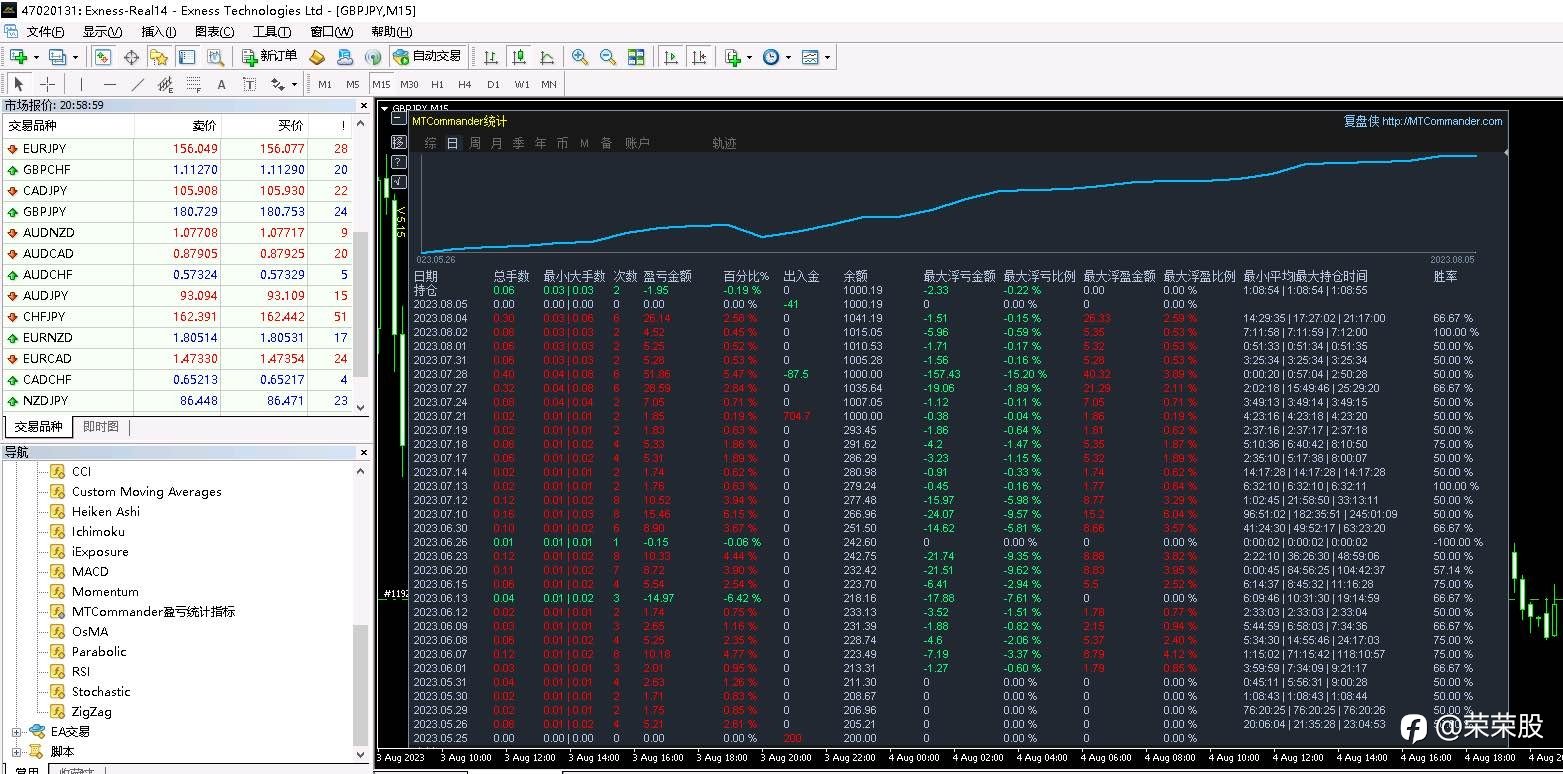Switch chart to M1 timeframe
Screen dimensions: 1563x774
click(325, 84)
